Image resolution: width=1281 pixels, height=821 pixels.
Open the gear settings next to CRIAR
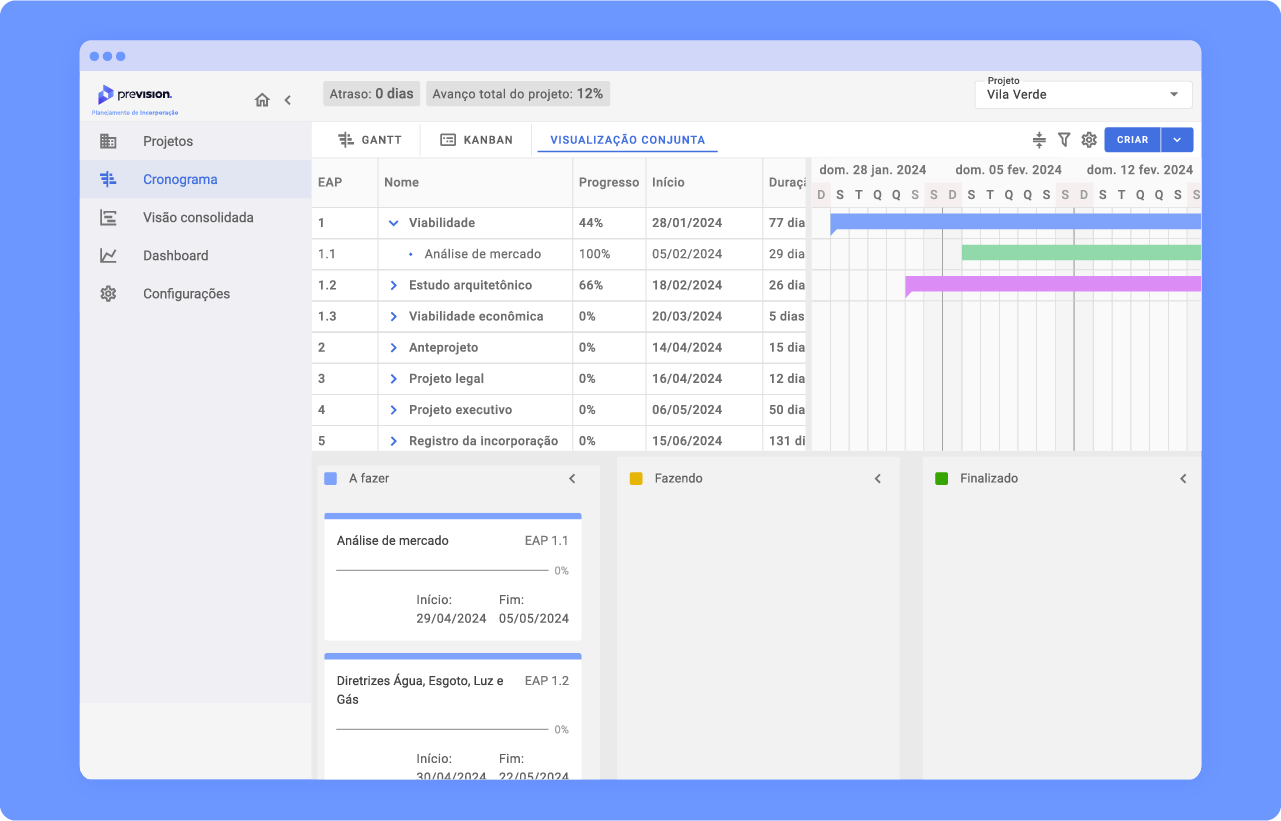[x=1089, y=140]
